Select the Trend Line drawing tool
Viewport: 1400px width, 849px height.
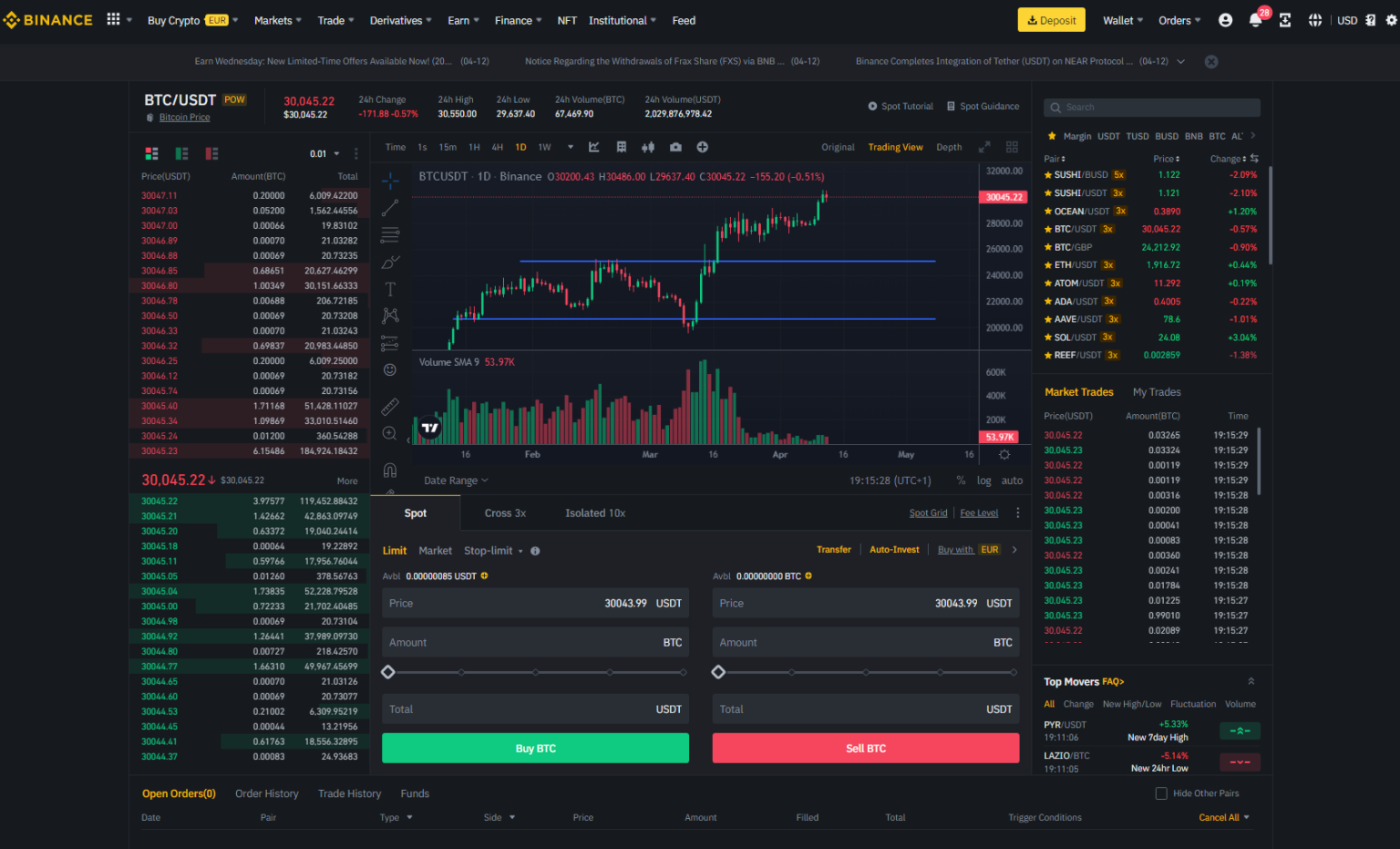[390, 207]
